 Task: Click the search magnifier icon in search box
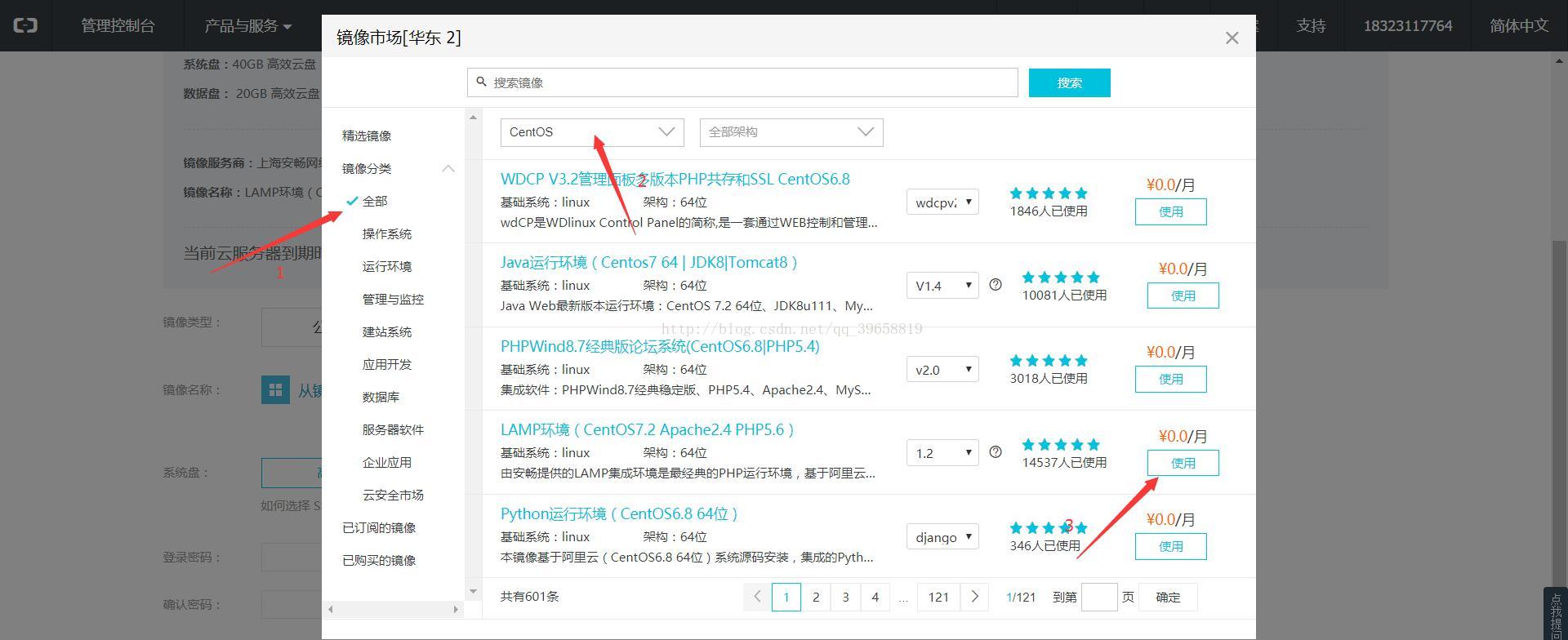(481, 82)
